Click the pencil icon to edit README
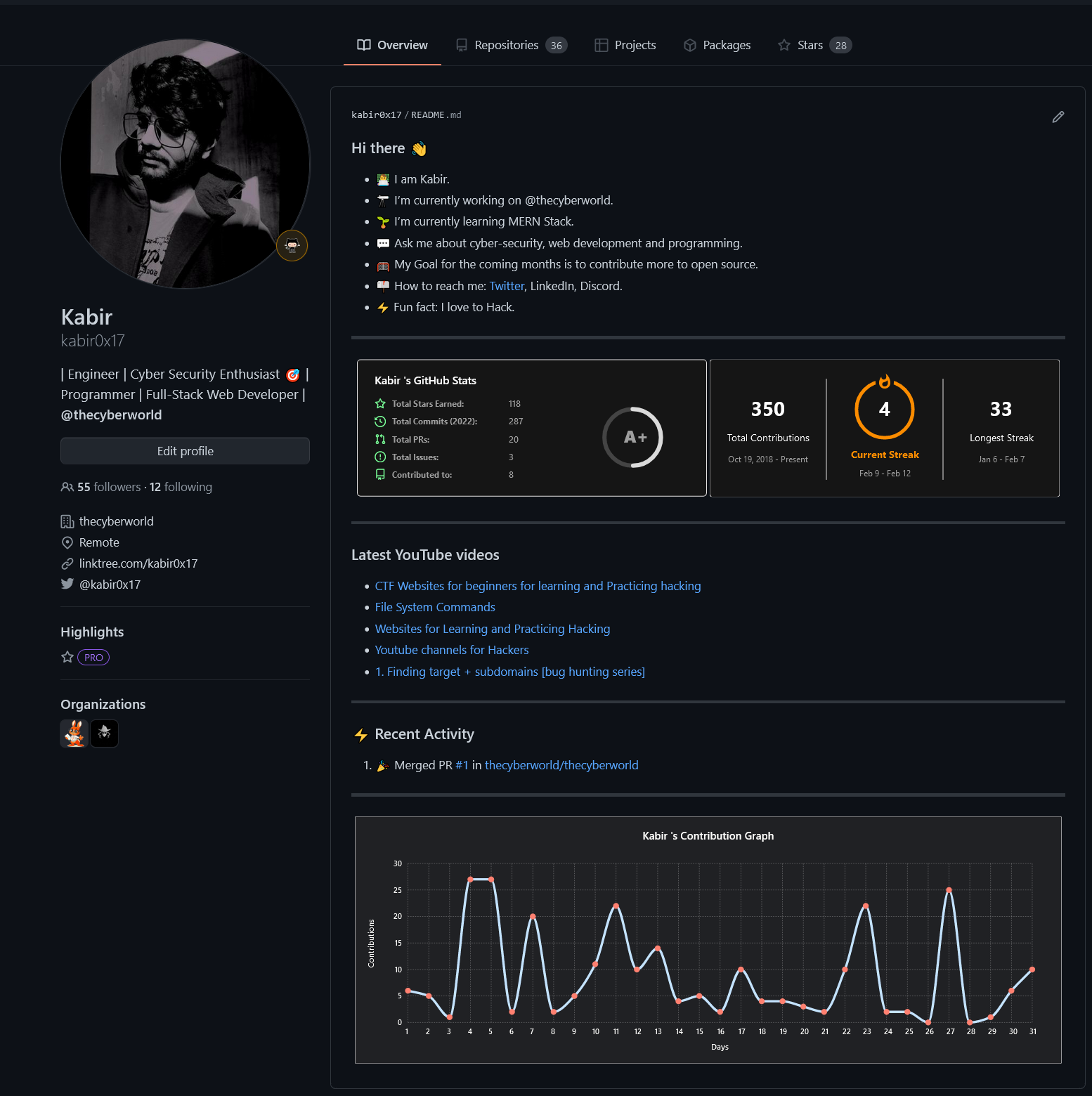This screenshot has width=1092, height=1096. pos(1058,117)
